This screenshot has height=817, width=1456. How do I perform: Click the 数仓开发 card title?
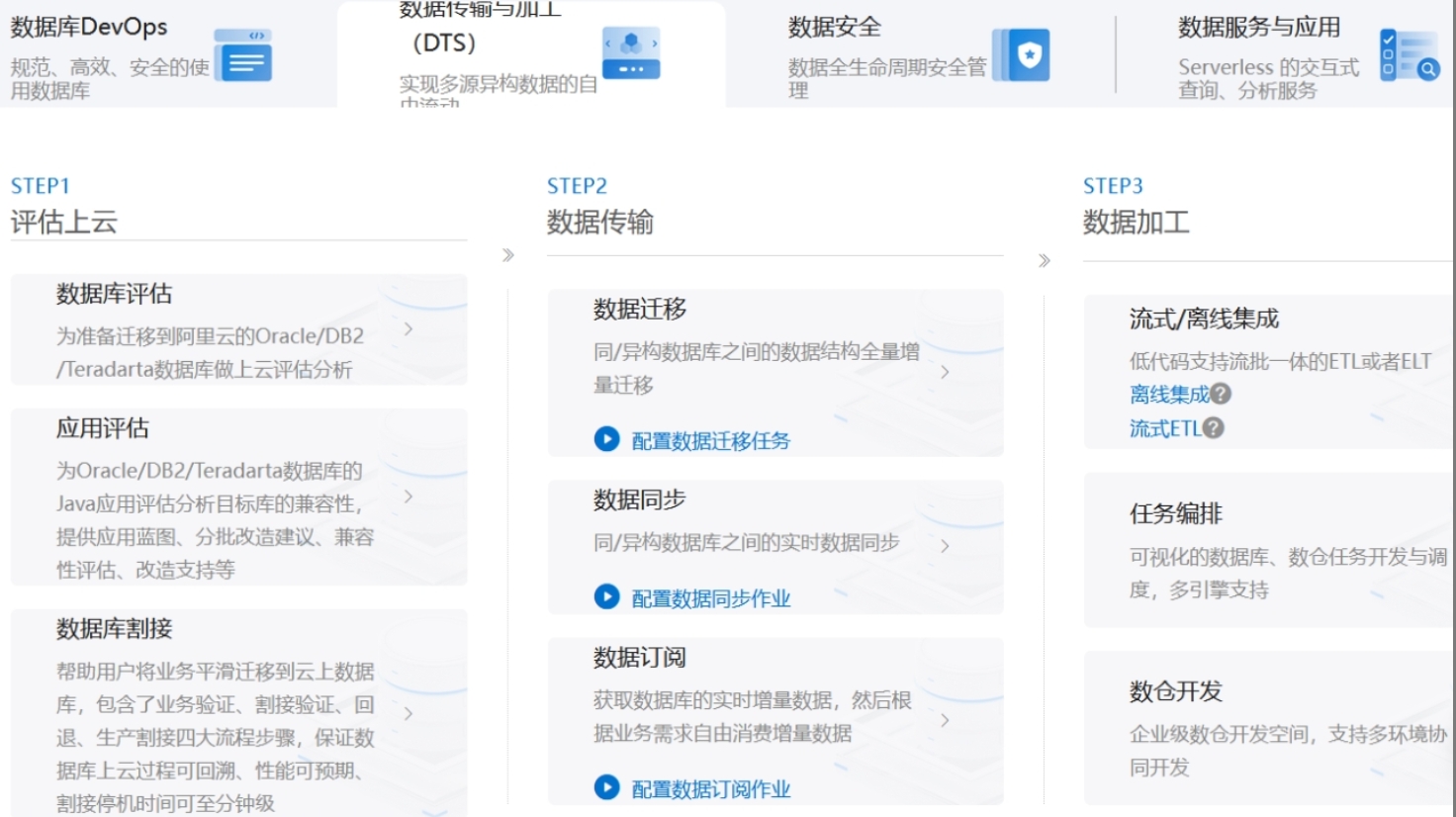[x=1176, y=691]
